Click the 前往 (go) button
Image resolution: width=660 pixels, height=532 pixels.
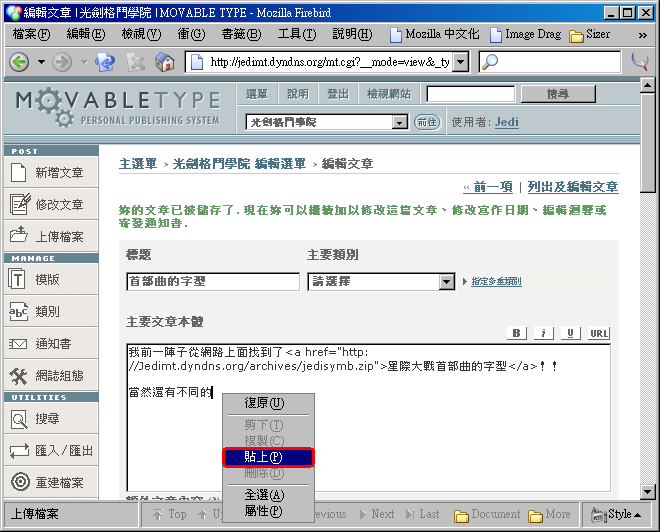coord(427,122)
